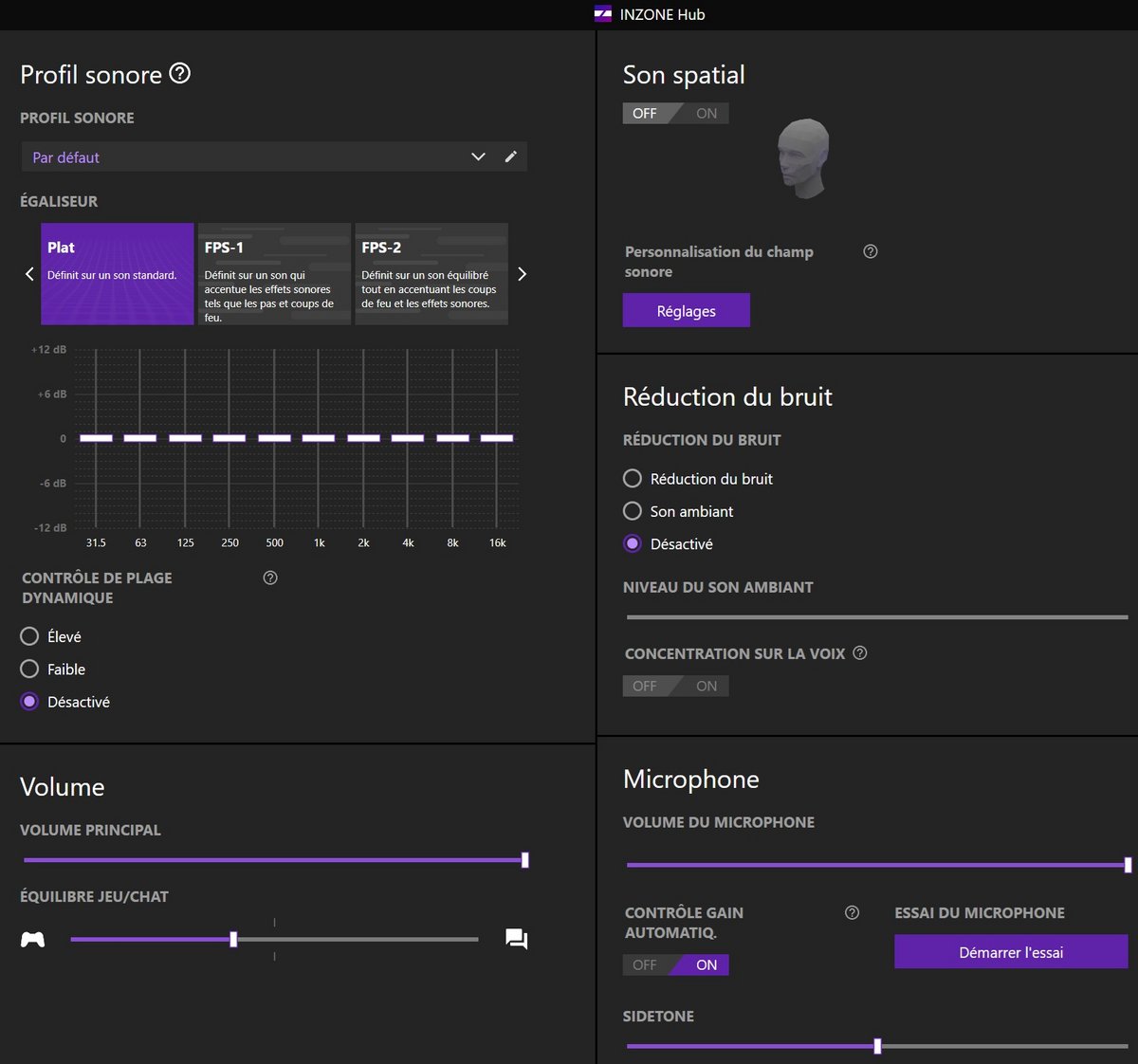The width and height of the screenshot is (1138, 1064).
Task: Click the right arrow to see more presets
Action: coord(522,273)
